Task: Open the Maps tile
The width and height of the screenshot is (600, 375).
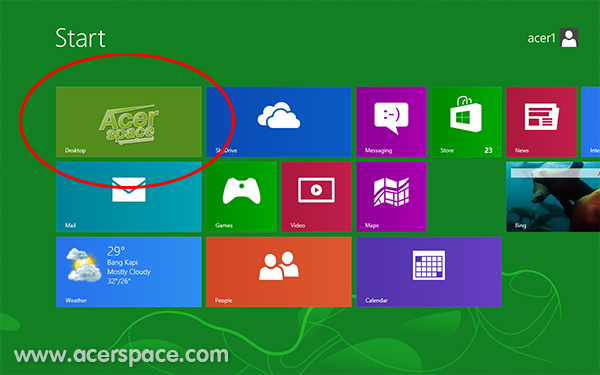Action: point(391,197)
